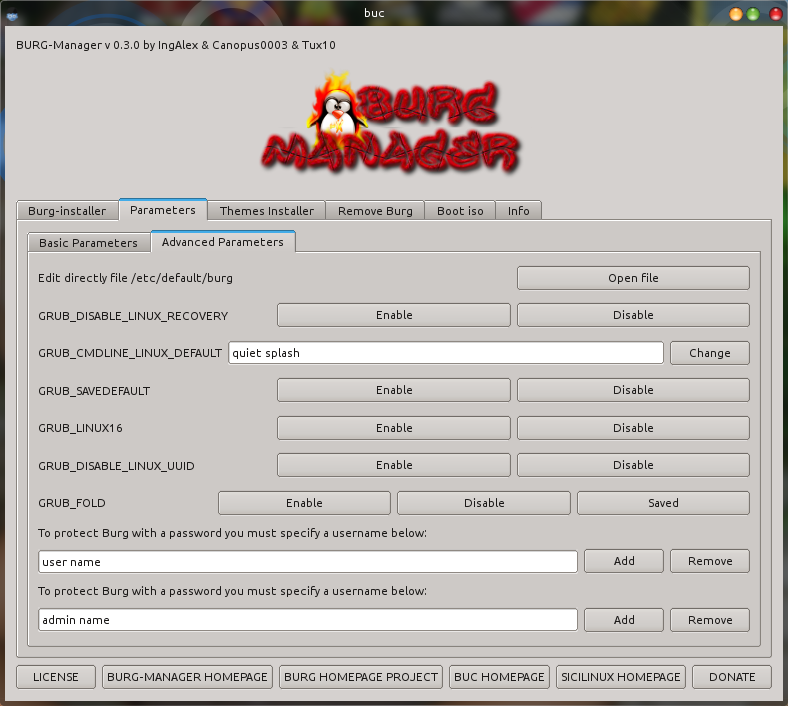Go to the Remove Burg tab
The image size is (788, 706).
point(375,211)
